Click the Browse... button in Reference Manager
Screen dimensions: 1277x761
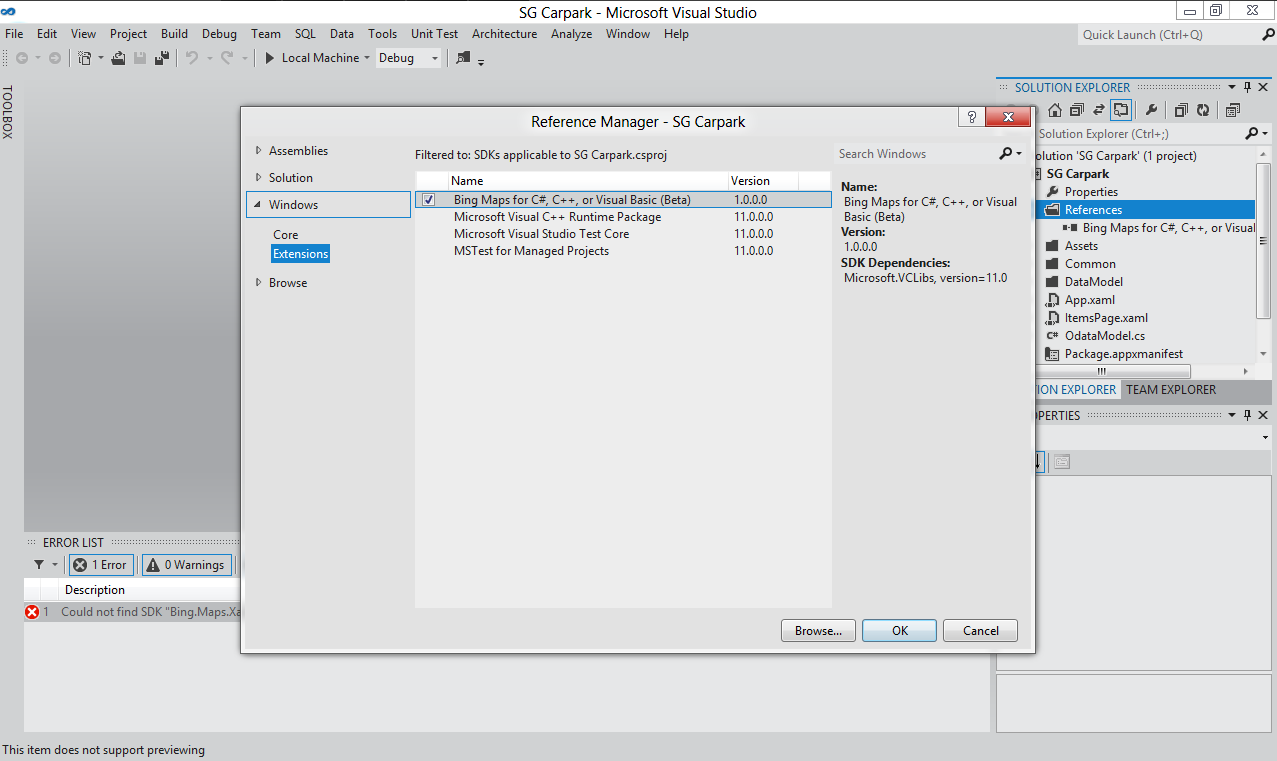click(x=818, y=631)
